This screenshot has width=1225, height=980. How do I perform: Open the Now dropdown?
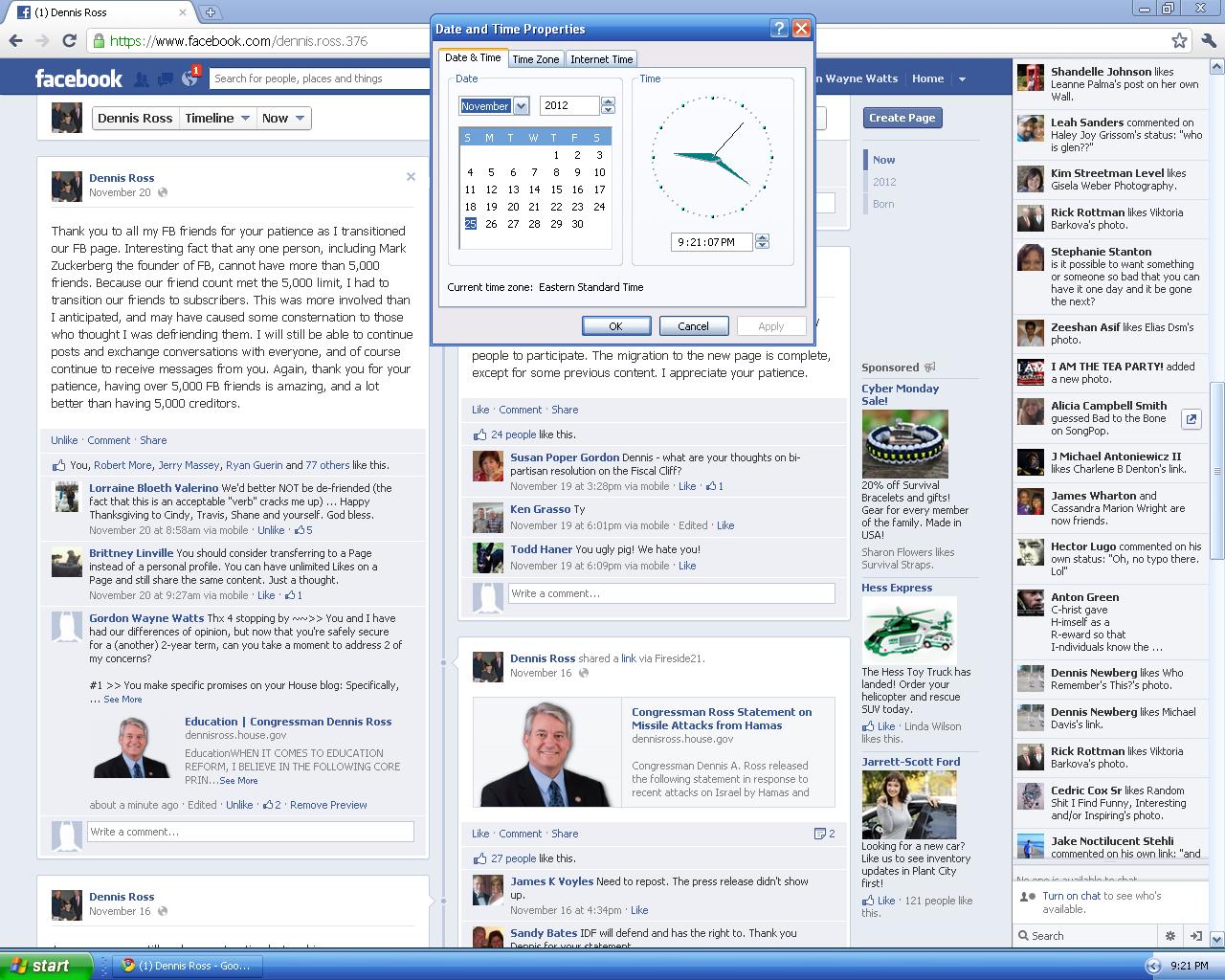283,118
